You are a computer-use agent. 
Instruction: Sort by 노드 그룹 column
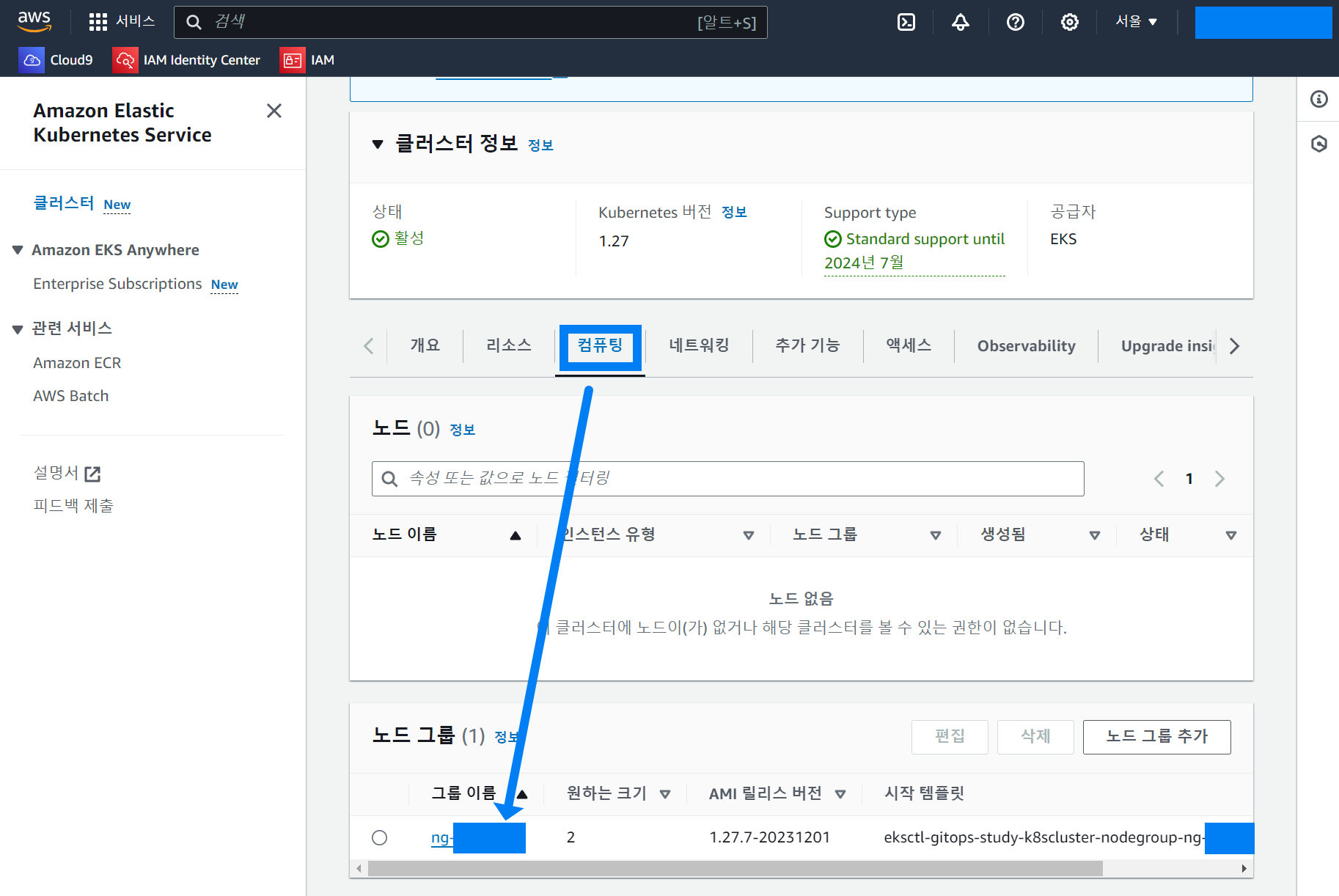tap(936, 535)
